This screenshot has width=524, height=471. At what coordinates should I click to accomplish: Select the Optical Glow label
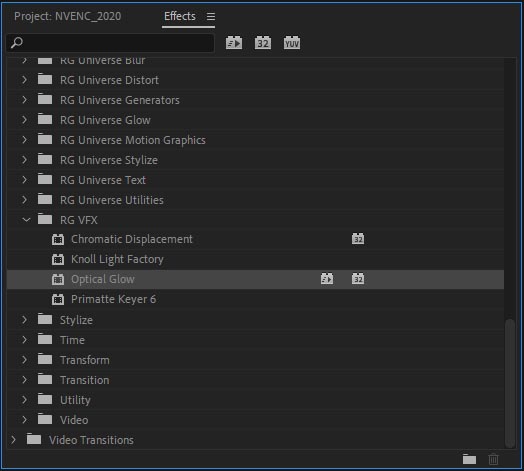point(103,279)
